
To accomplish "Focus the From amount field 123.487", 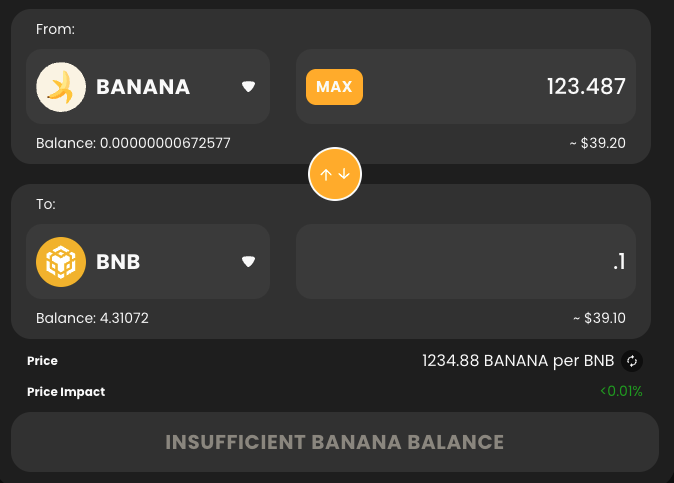I will pyautogui.click(x=466, y=87).
